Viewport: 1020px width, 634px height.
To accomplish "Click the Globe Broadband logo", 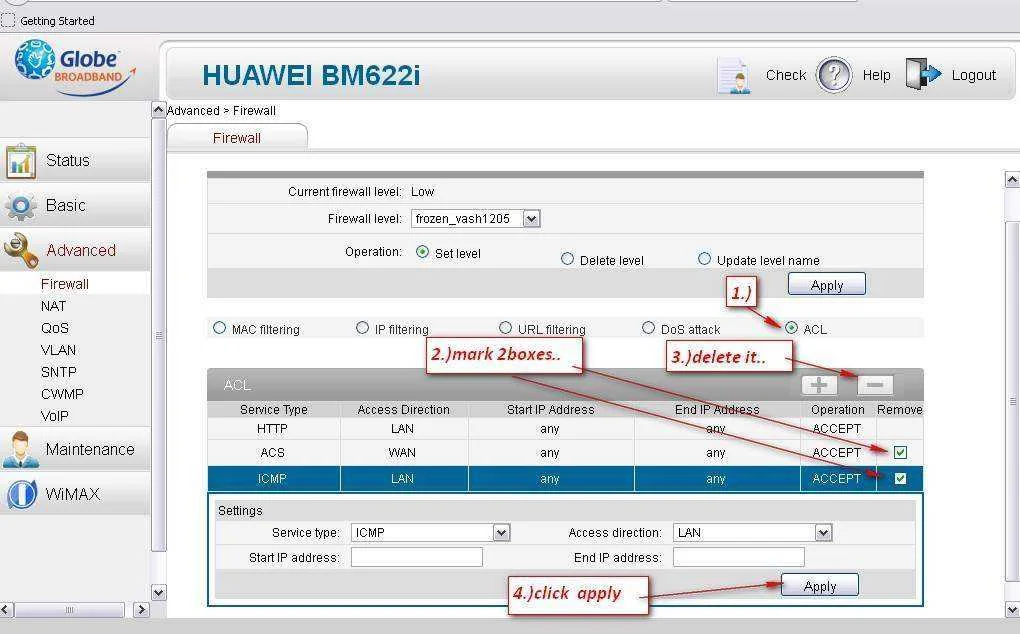I will click(x=75, y=67).
